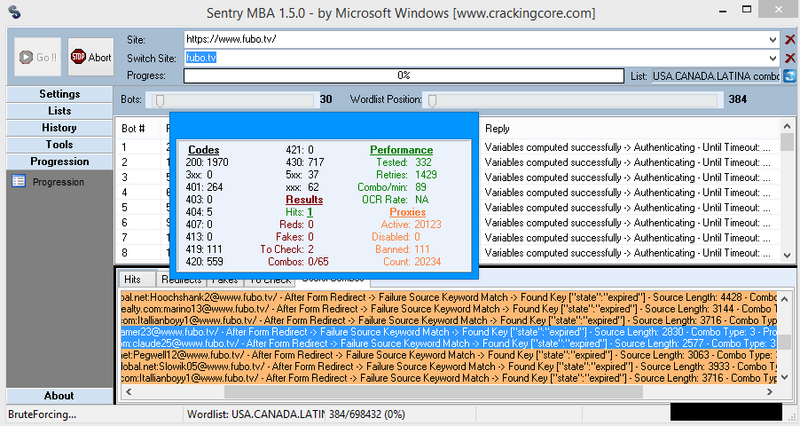Close the Sentry MBA window

coord(779,9)
